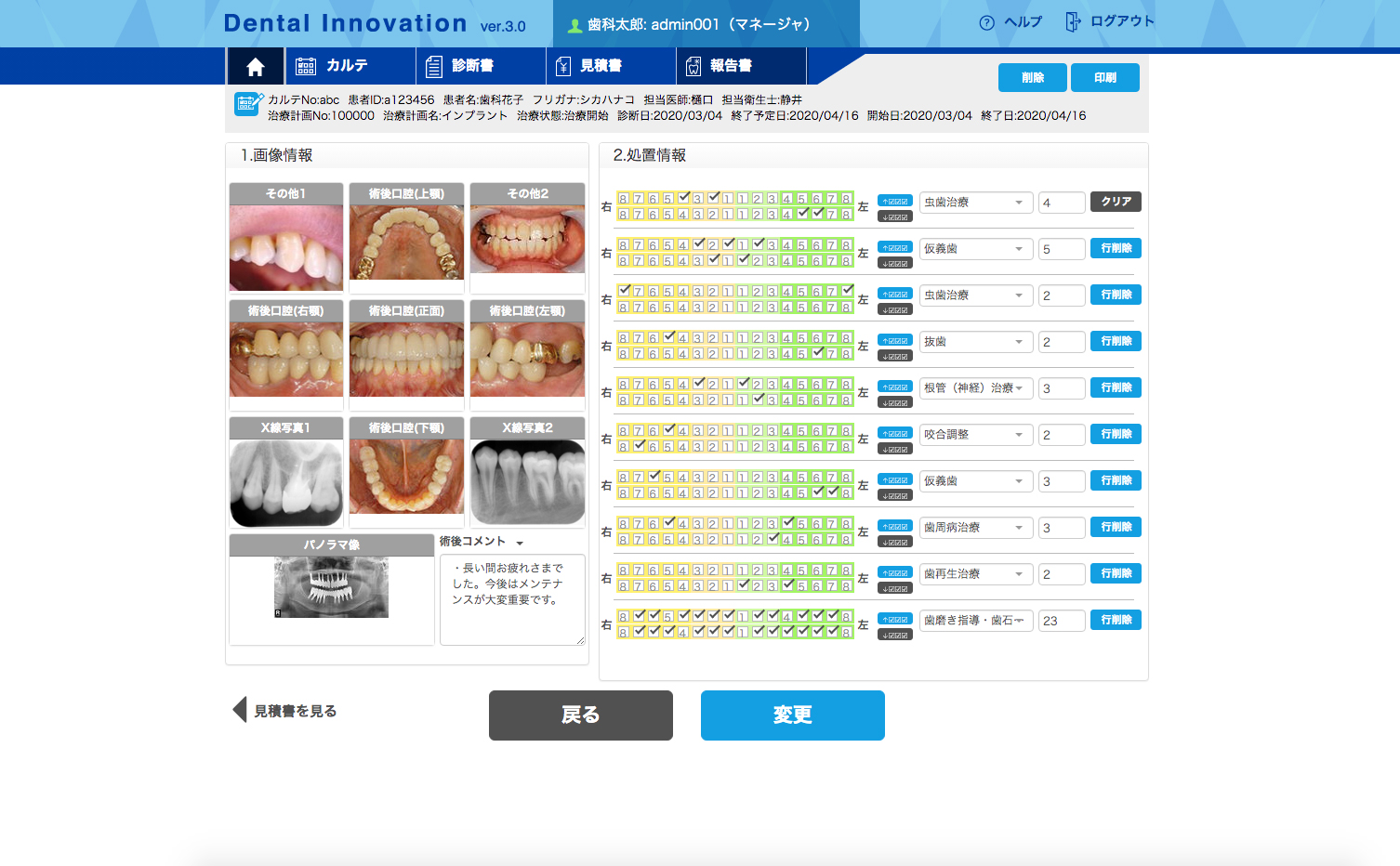Go to the home tab icon

[x=256, y=66]
